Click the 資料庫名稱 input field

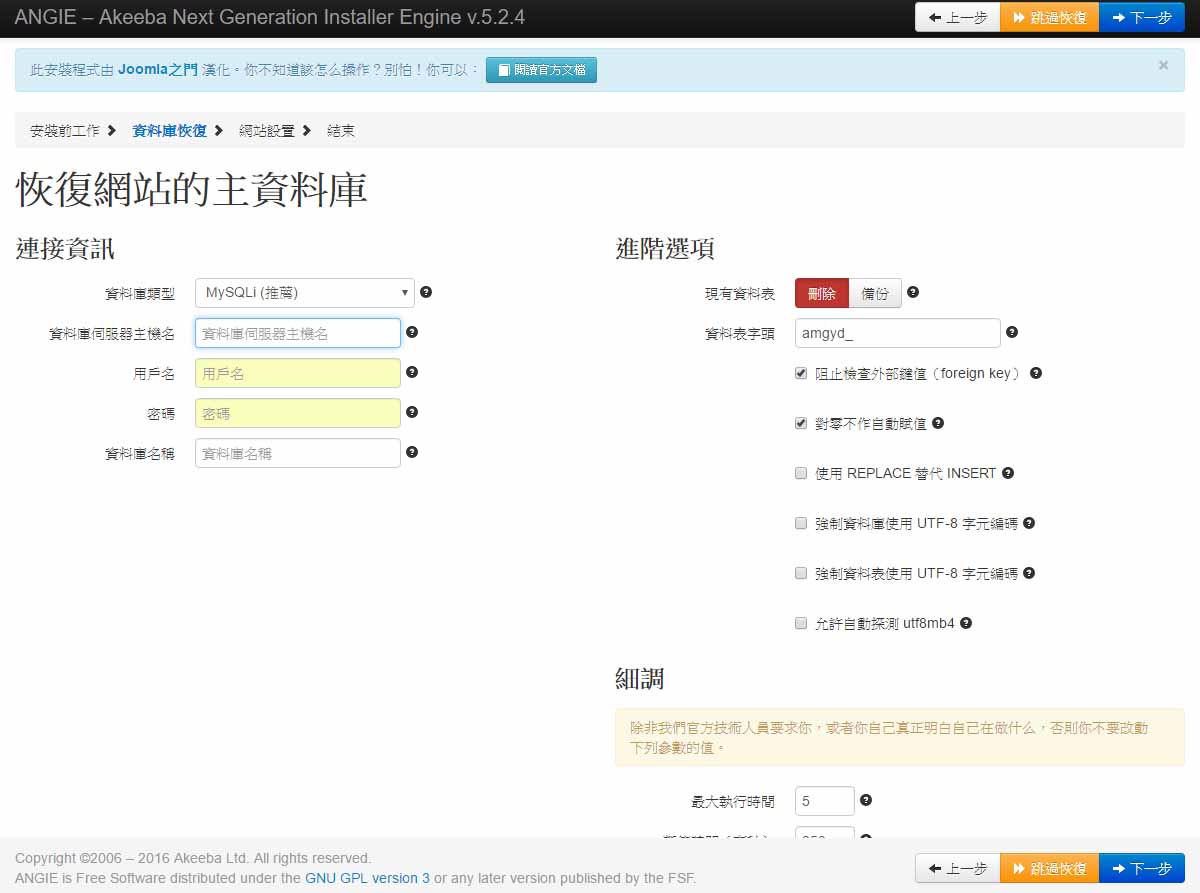pos(298,453)
